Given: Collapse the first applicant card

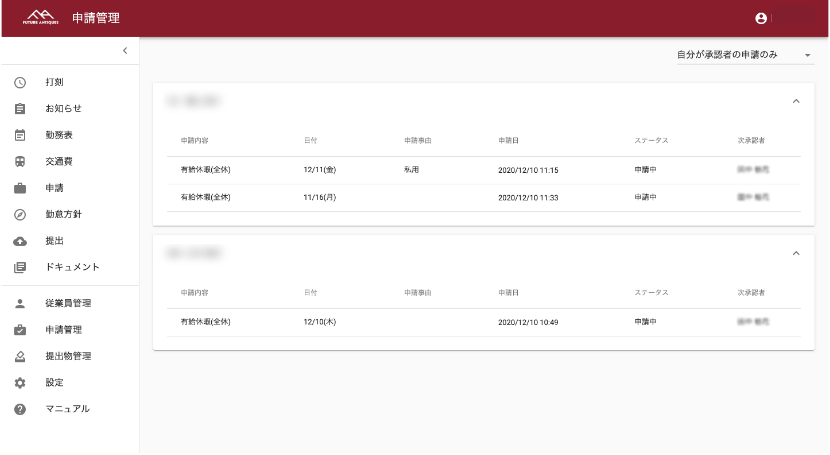Looking at the screenshot, I should pyautogui.click(x=796, y=101).
